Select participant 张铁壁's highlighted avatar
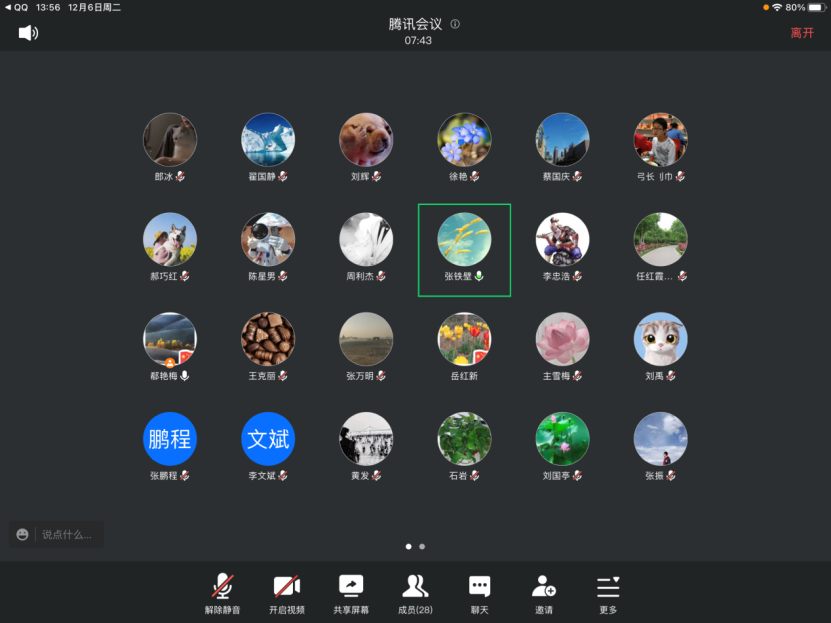Image resolution: width=831 pixels, height=623 pixels. [464, 239]
